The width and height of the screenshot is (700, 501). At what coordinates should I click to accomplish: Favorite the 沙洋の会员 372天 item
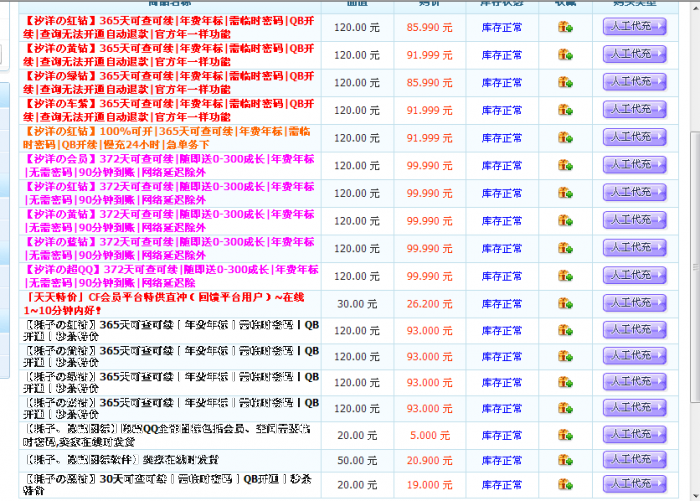click(x=565, y=166)
